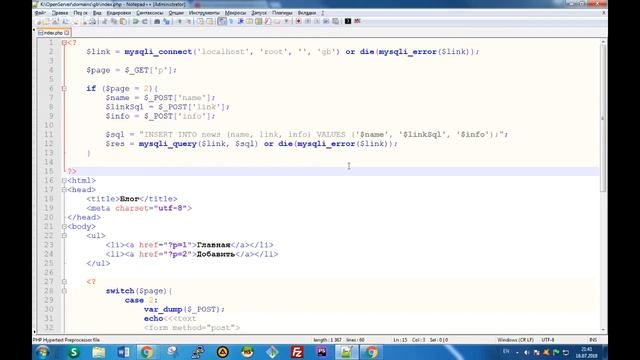This screenshot has height=360, width=640.
Task: Save the document using the Save icon
Action: click(56, 21)
